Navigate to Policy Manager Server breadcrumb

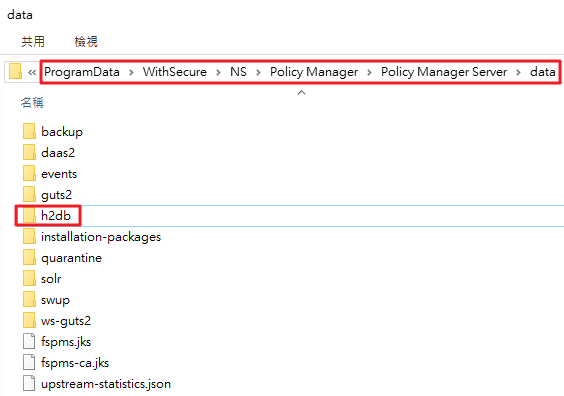[x=444, y=72]
